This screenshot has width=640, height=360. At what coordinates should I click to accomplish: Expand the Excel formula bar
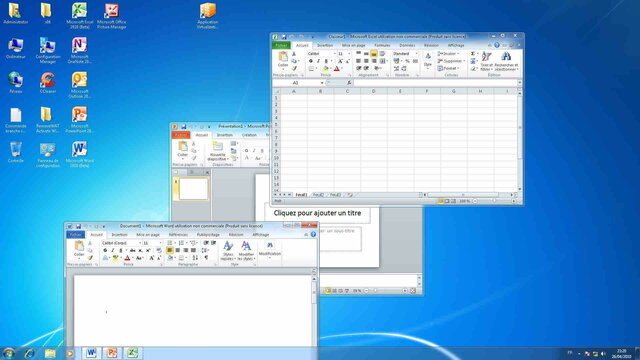tap(520, 83)
